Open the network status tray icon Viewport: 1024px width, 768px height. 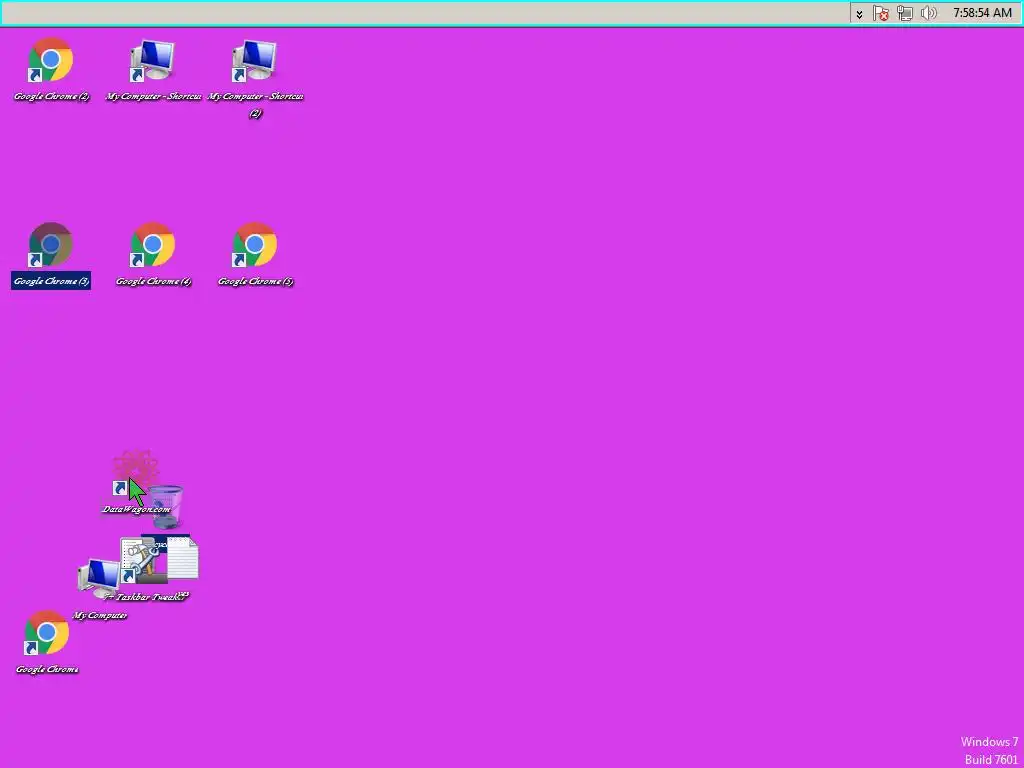tap(904, 13)
